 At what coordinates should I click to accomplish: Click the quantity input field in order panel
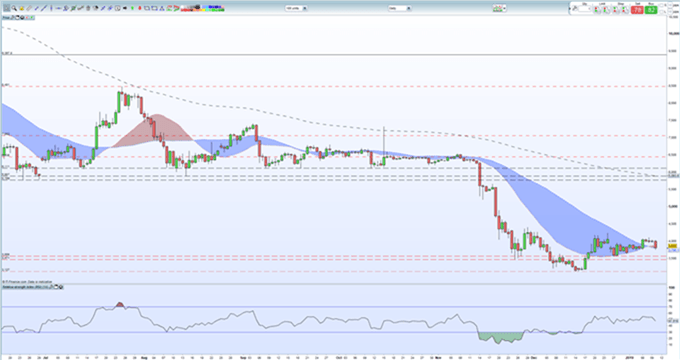(x=584, y=9)
